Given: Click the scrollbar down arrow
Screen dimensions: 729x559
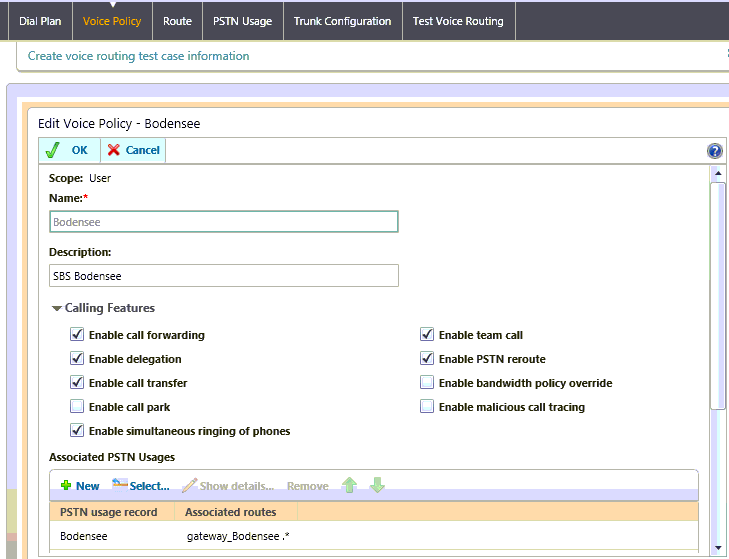Looking at the screenshot, I should tap(718, 547).
